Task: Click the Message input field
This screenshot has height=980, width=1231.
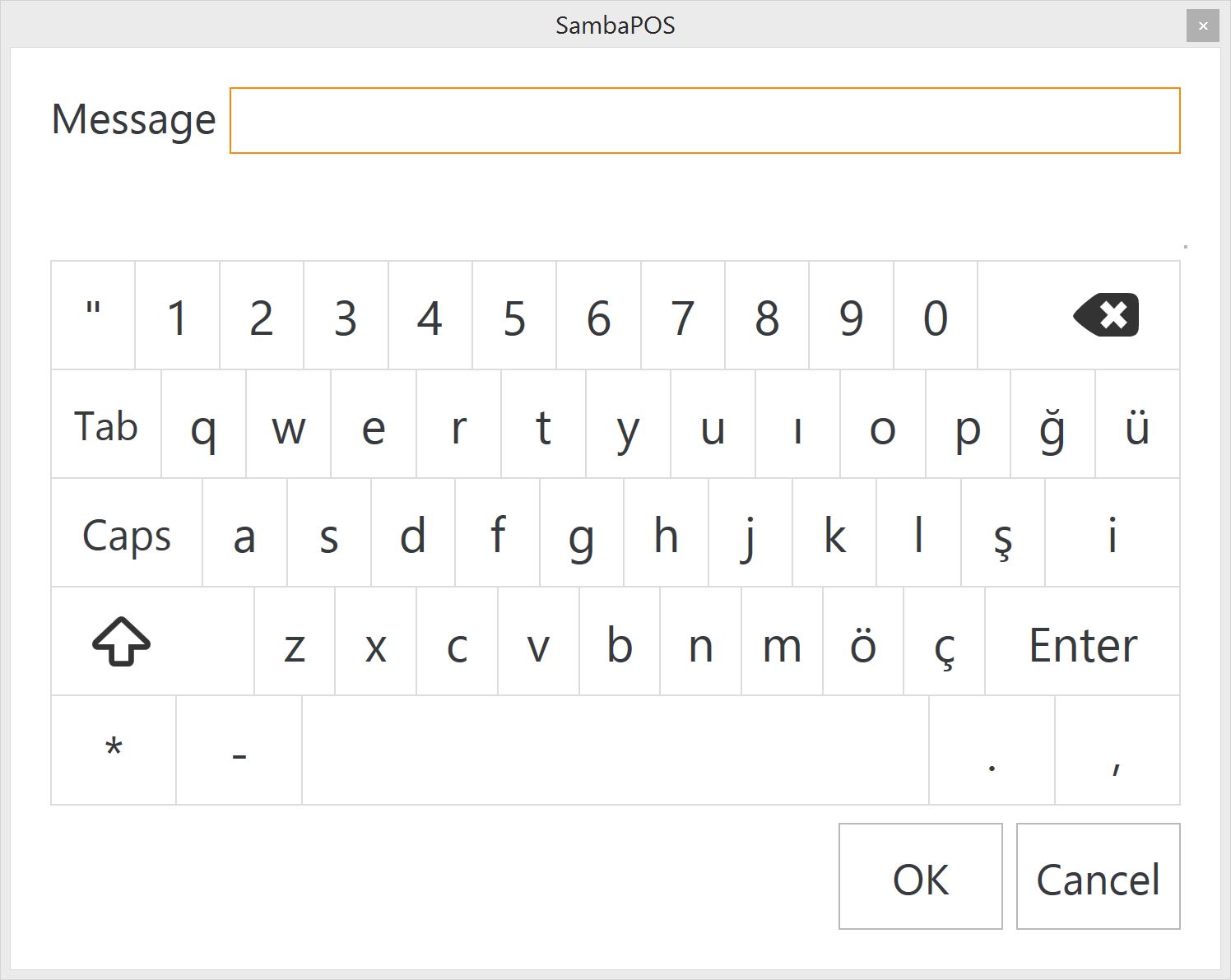Action: 704,120
